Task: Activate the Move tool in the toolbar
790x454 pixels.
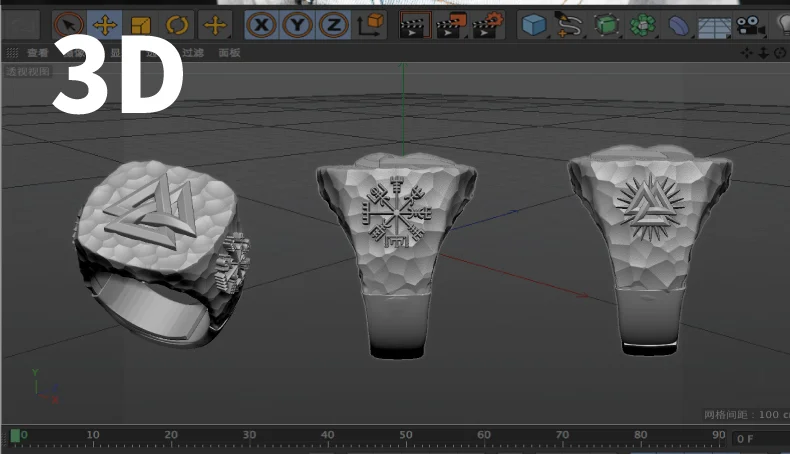Action: coord(104,25)
